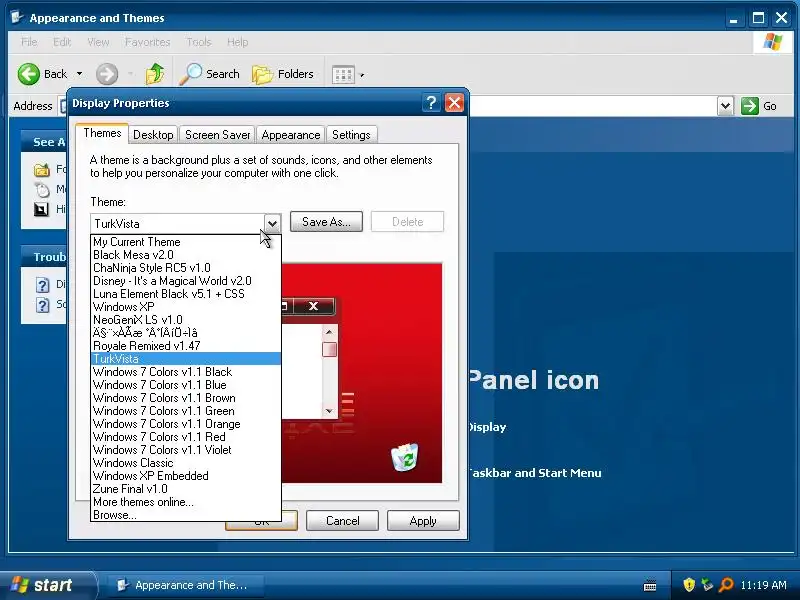Choose Disney It's a Magical World theme
Viewport: 800px width, 600px height.
click(x=186, y=281)
